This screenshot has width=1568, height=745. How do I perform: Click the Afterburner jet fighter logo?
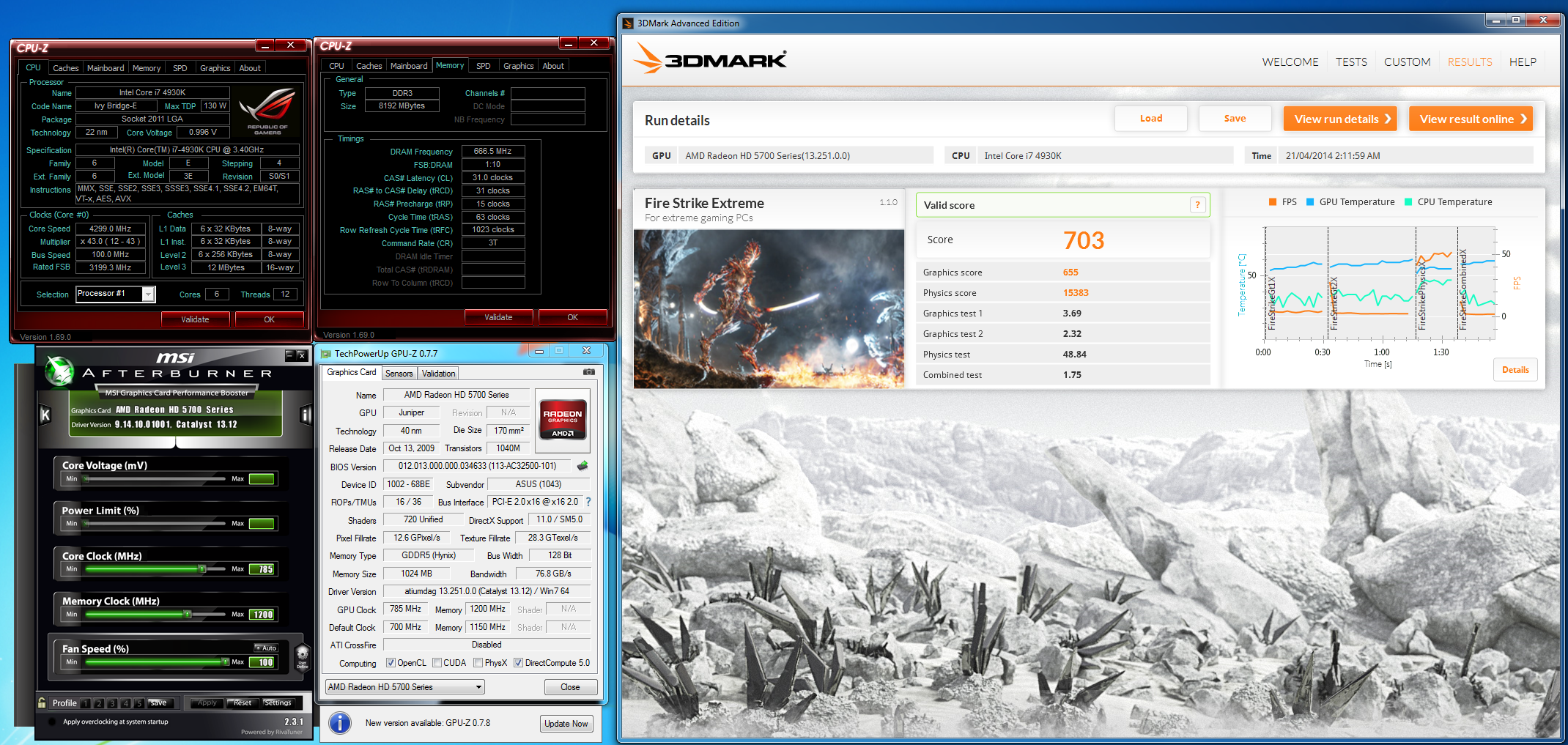[59, 371]
